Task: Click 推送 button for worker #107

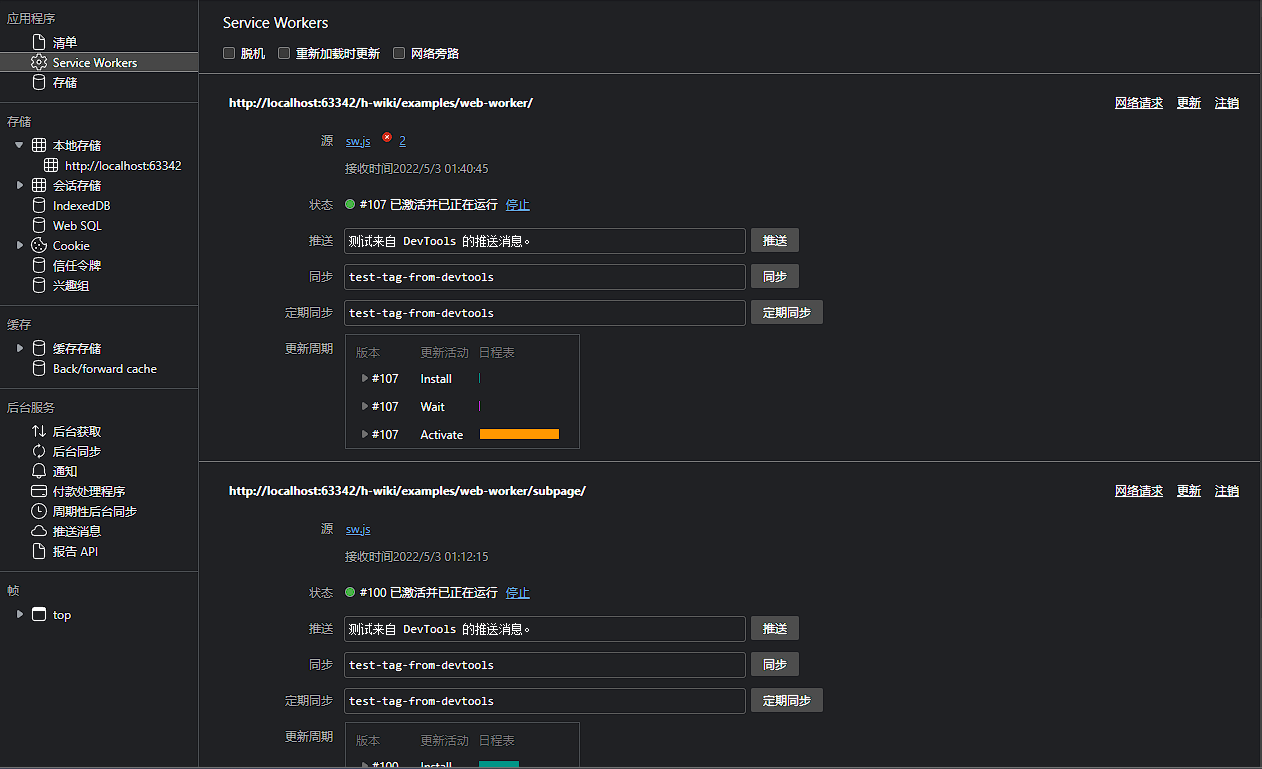Action: pos(775,240)
